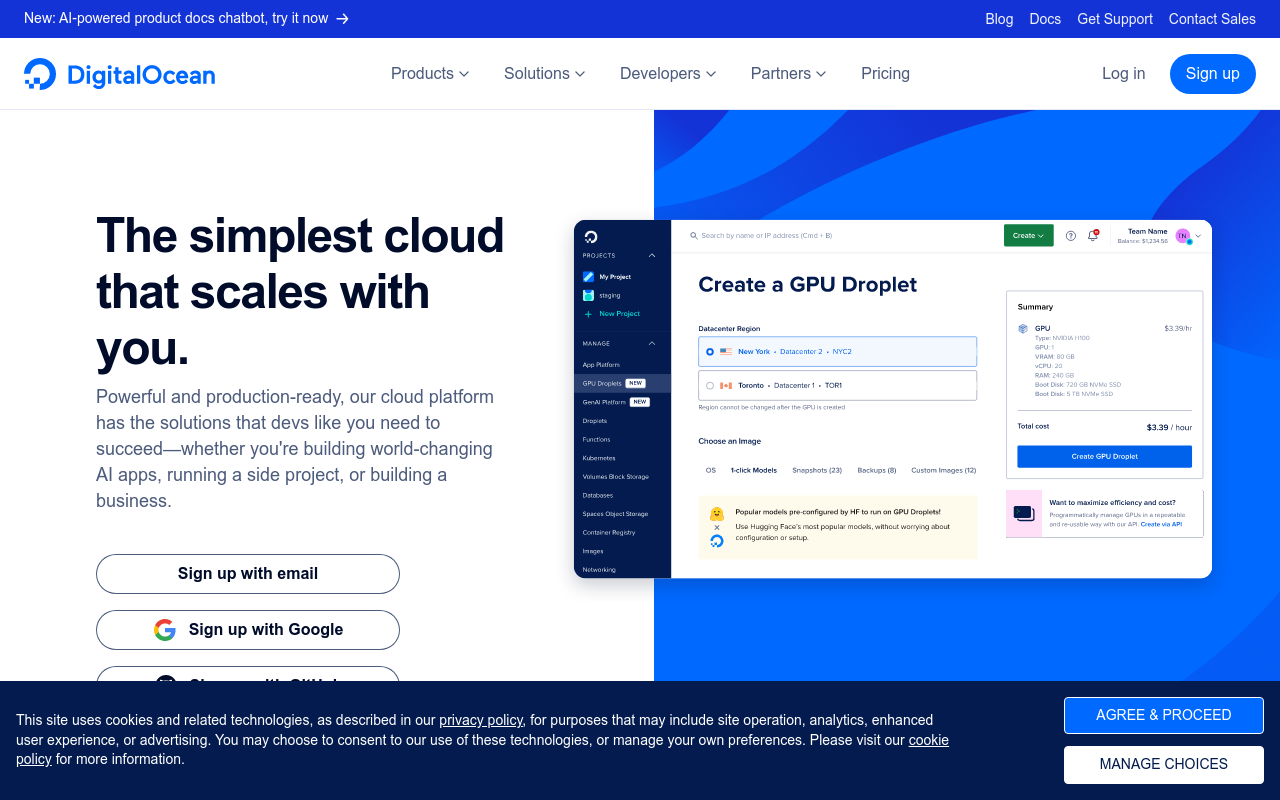Click the Google icon on sign-up button

(165, 630)
